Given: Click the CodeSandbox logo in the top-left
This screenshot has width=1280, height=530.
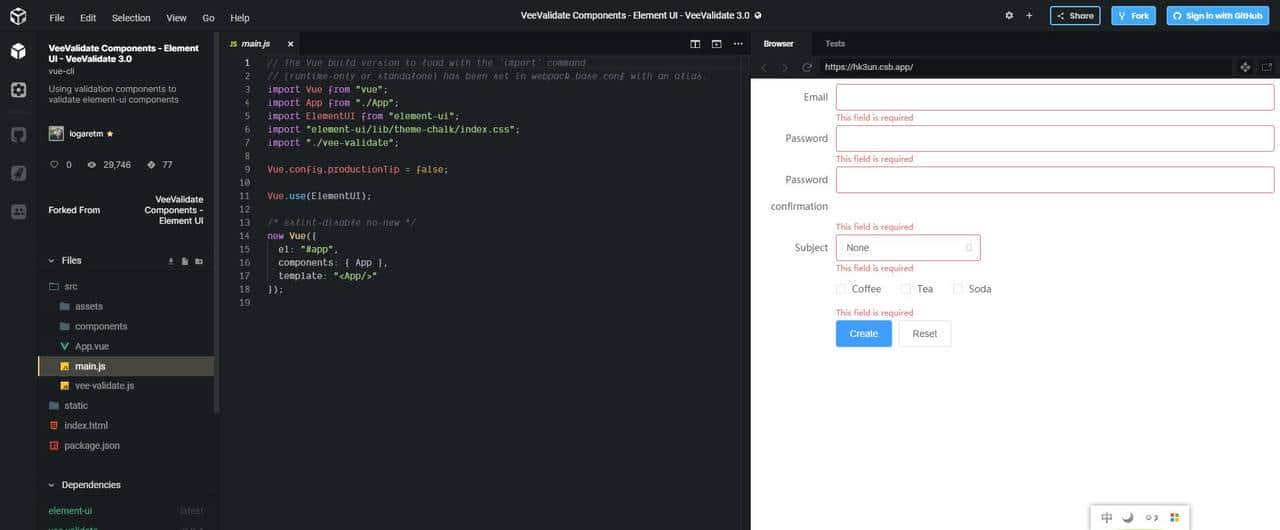Looking at the screenshot, I should (x=18, y=16).
